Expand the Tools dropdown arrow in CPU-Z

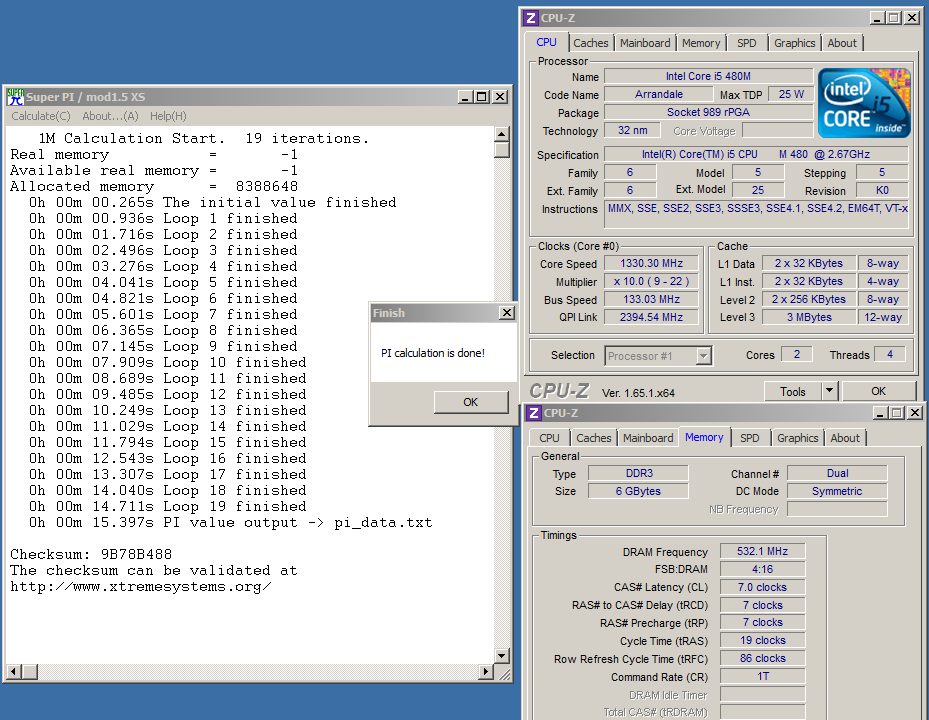coord(829,391)
